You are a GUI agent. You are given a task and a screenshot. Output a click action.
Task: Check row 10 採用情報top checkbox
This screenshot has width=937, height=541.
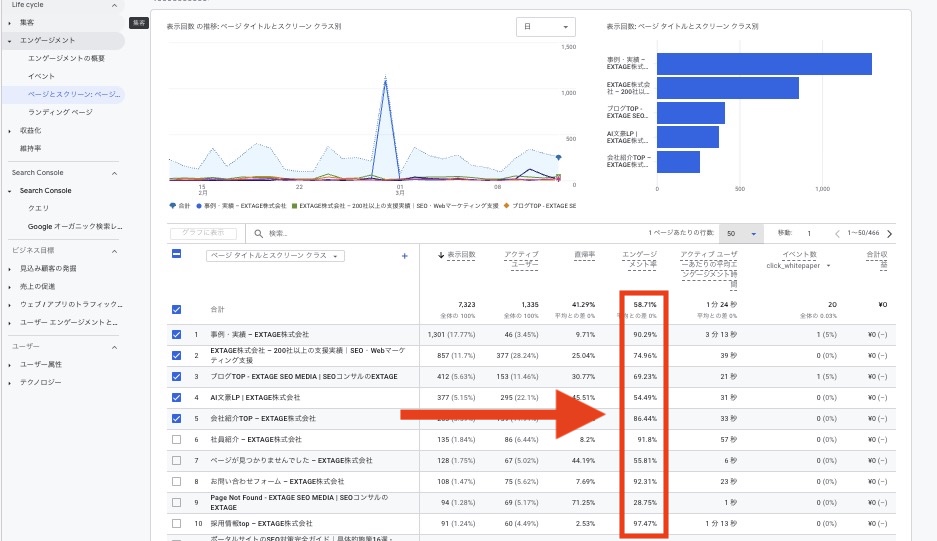coord(176,524)
